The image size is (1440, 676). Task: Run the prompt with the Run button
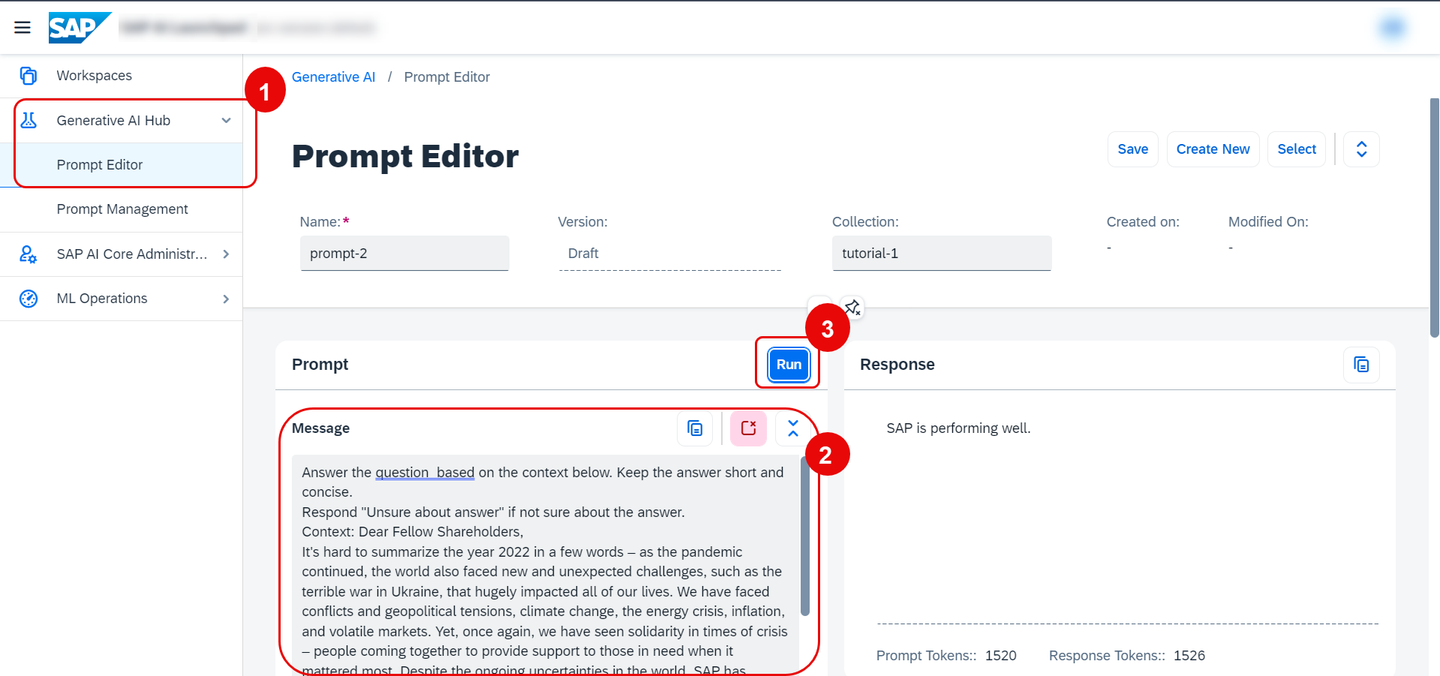point(789,365)
